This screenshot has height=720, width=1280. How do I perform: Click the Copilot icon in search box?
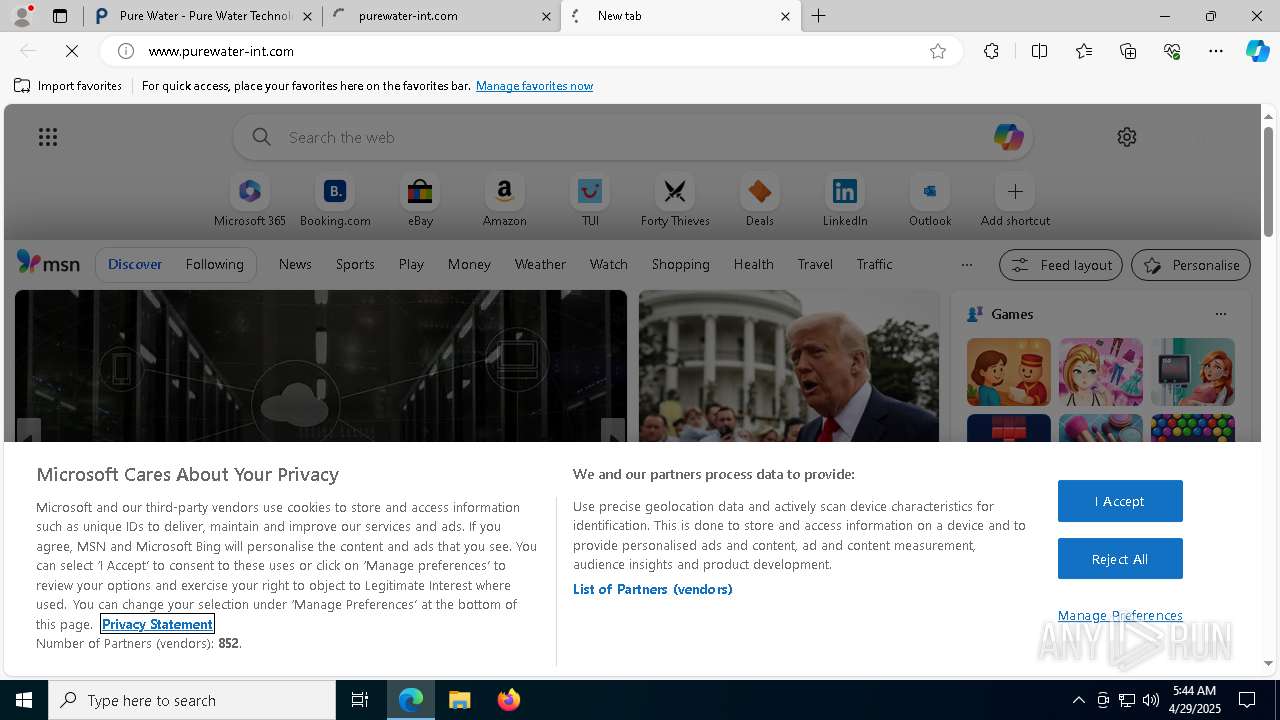pyautogui.click(x=1008, y=137)
